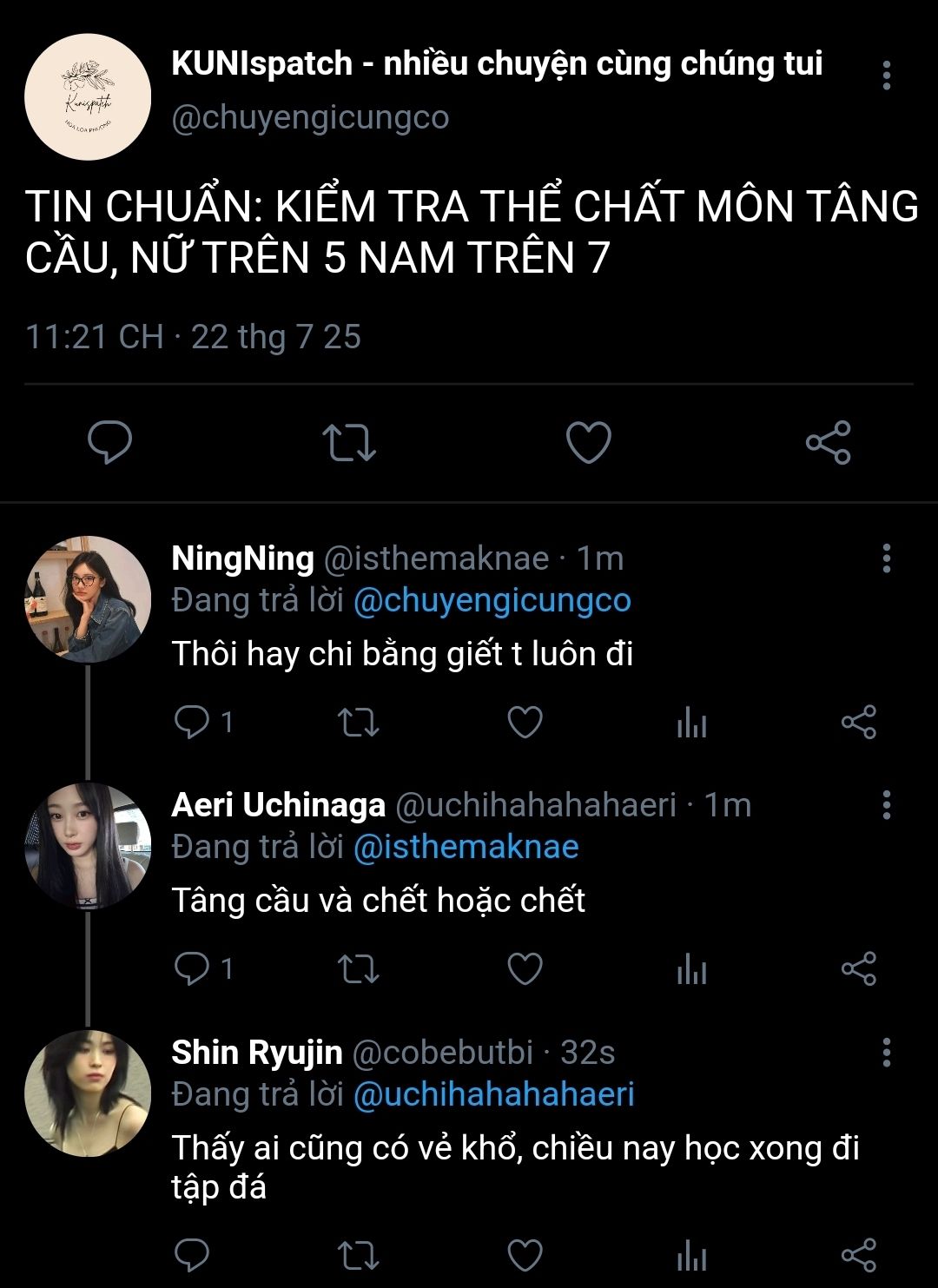The height and width of the screenshot is (1288, 938).
Task: Reply to NingNing's comment
Action: pos(192,723)
